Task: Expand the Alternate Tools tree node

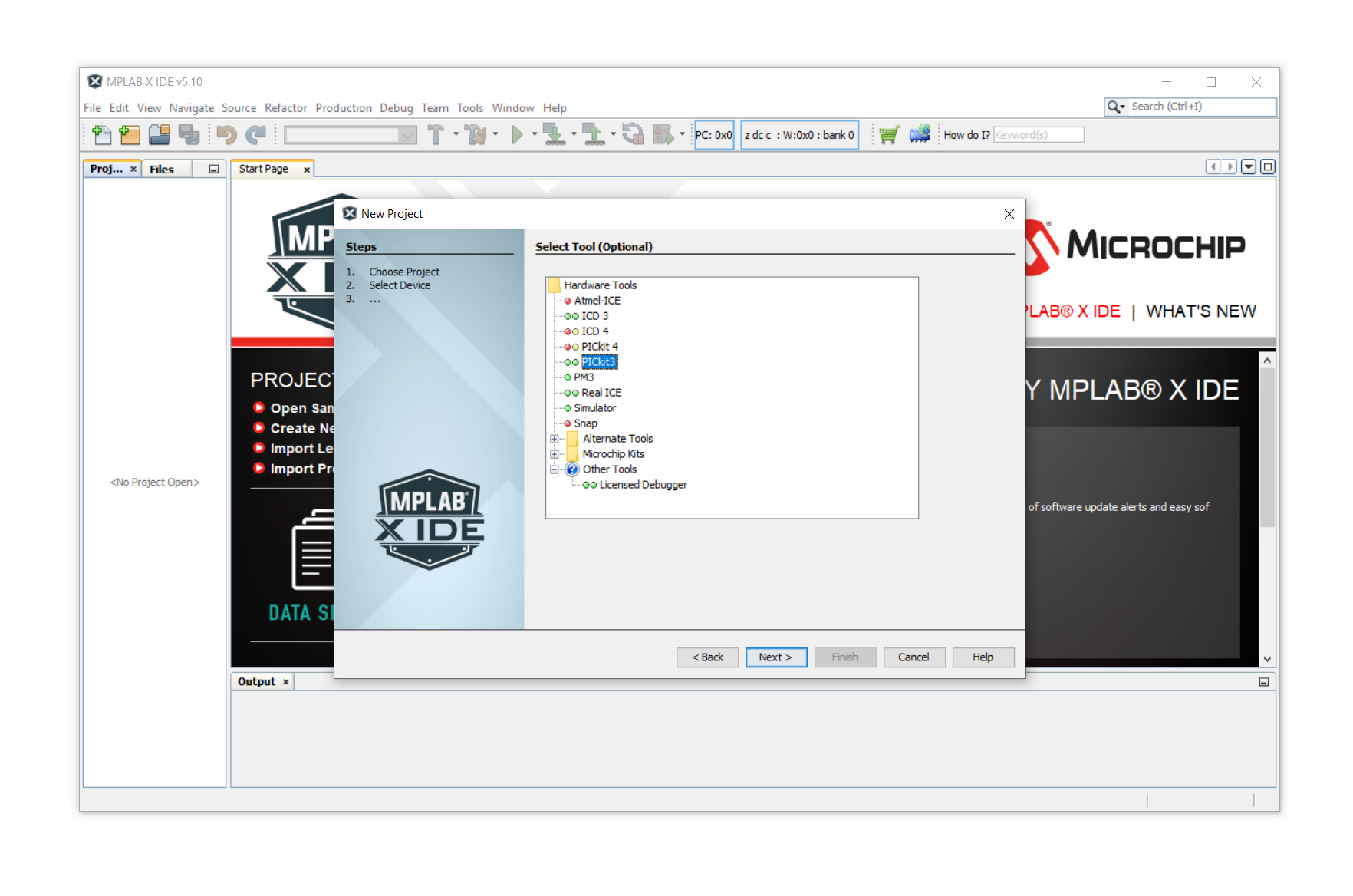Action: tap(554, 439)
